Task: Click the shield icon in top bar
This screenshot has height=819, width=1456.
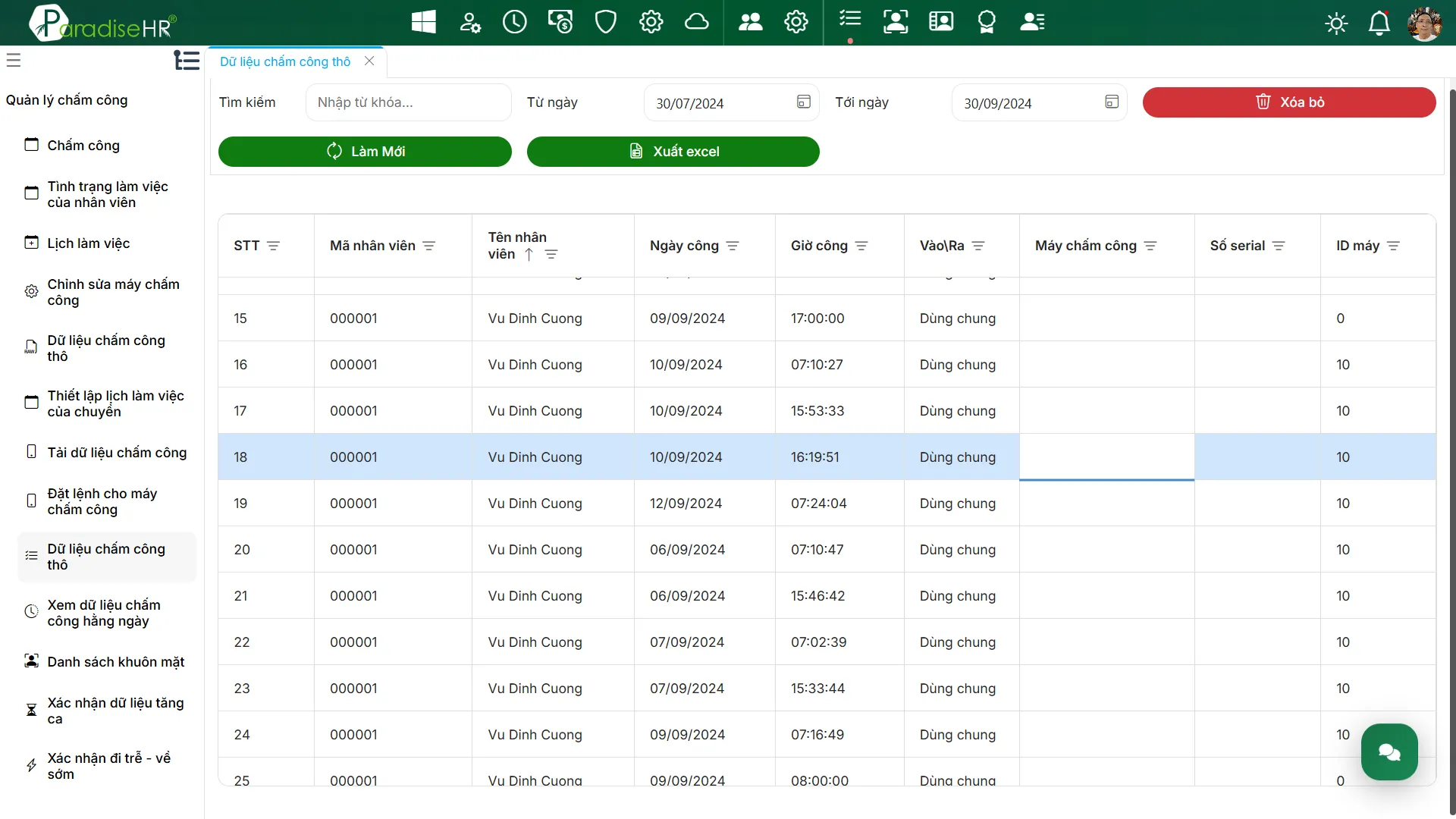Action: coord(605,22)
